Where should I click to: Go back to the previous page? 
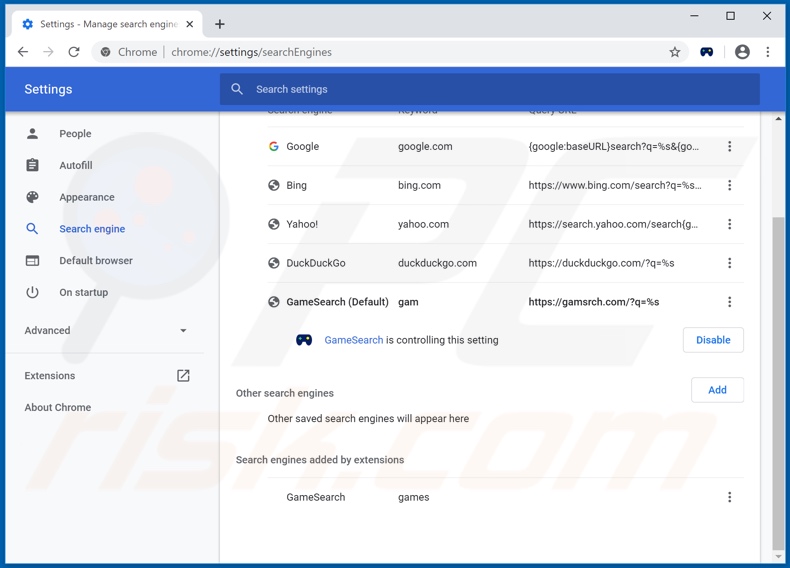(x=23, y=52)
